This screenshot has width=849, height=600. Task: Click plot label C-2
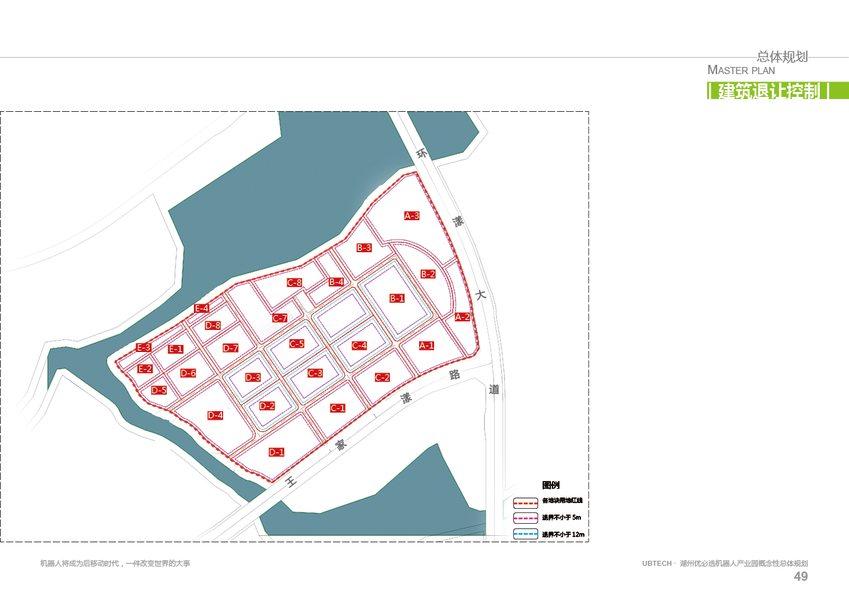click(382, 377)
